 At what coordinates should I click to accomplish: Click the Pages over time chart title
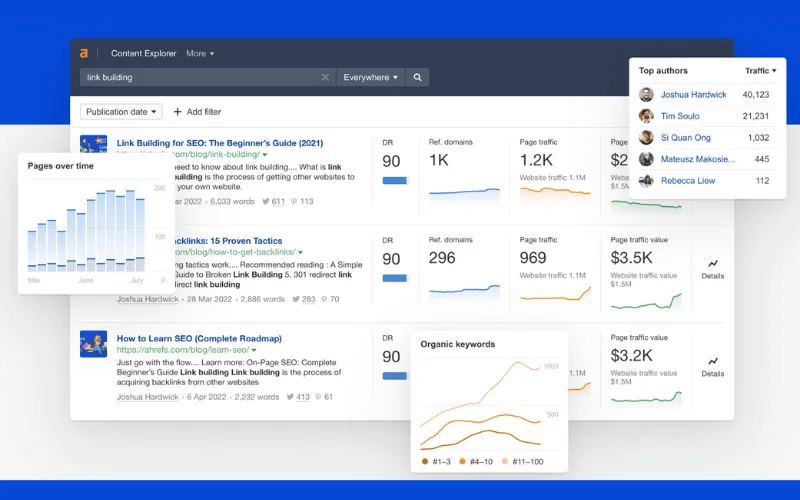click(60, 166)
